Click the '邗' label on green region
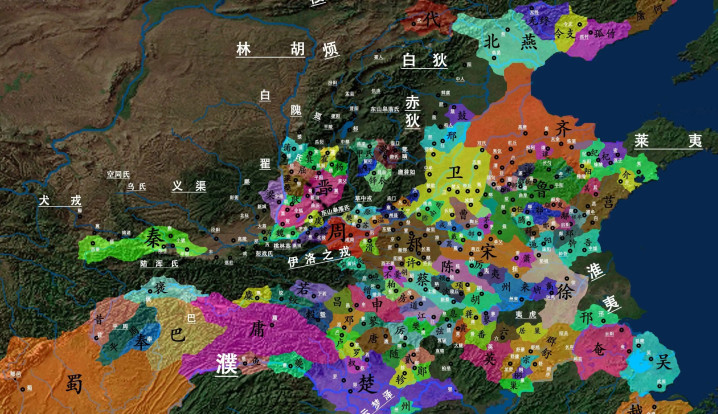718x414 pixels. tap(587, 317)
